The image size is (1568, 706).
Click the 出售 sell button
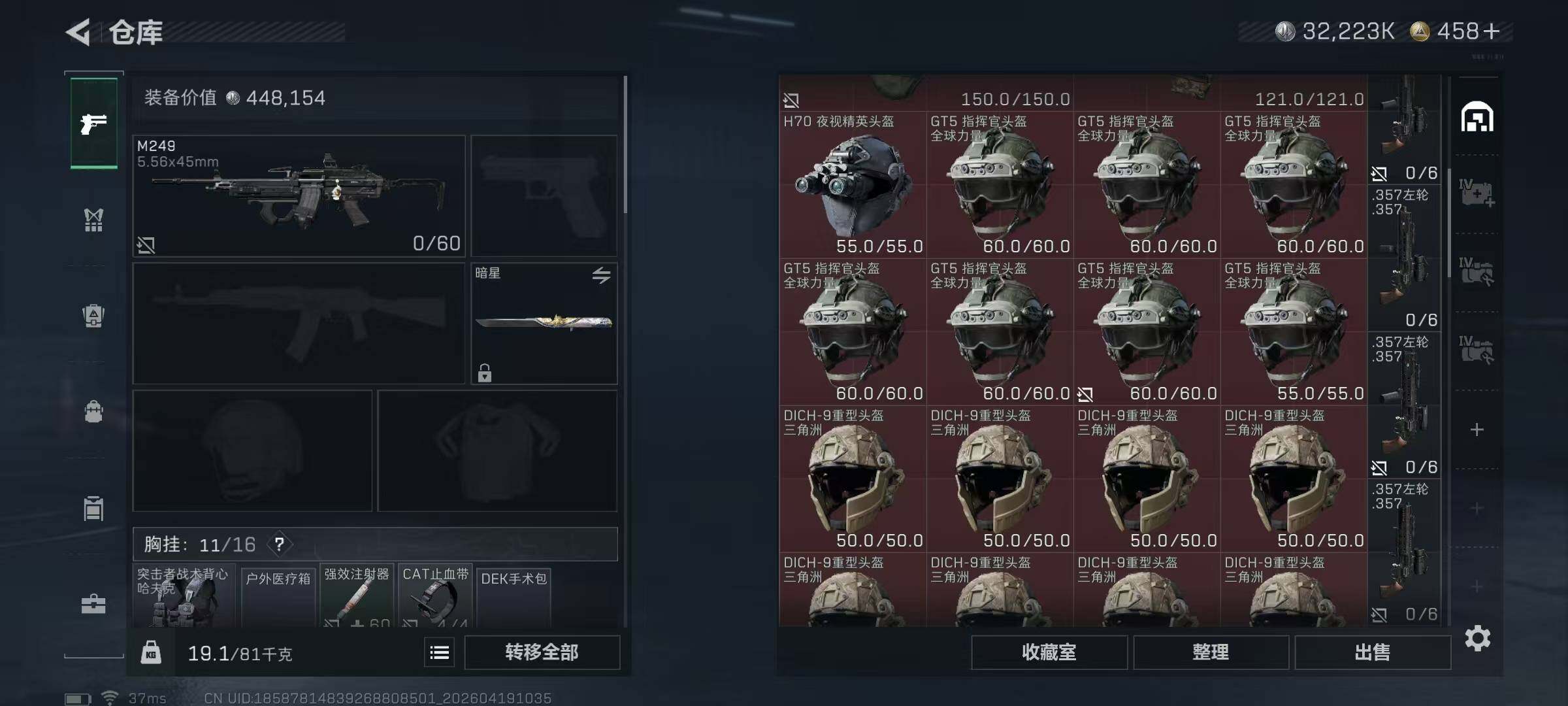click(x=1373, y=652)
